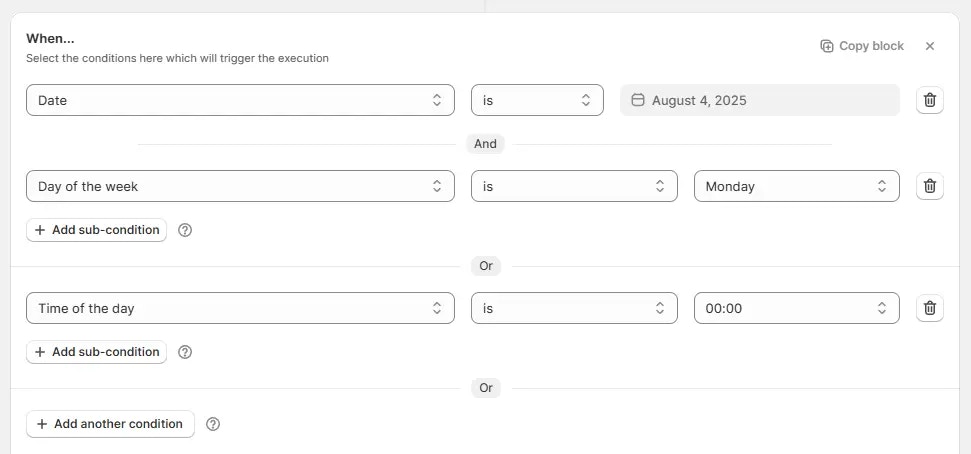Screen dimensions: 971x454
Task: Open help icon beside first Add sub-condition
Action: (185, 230)
